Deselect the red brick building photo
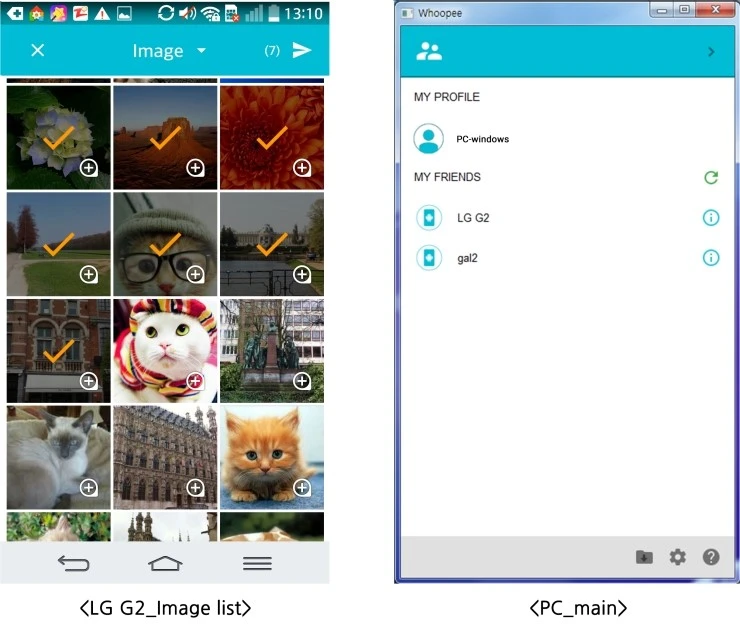This screenshot has height=638, width=740. pyautogui.click(x=59, y=351)
